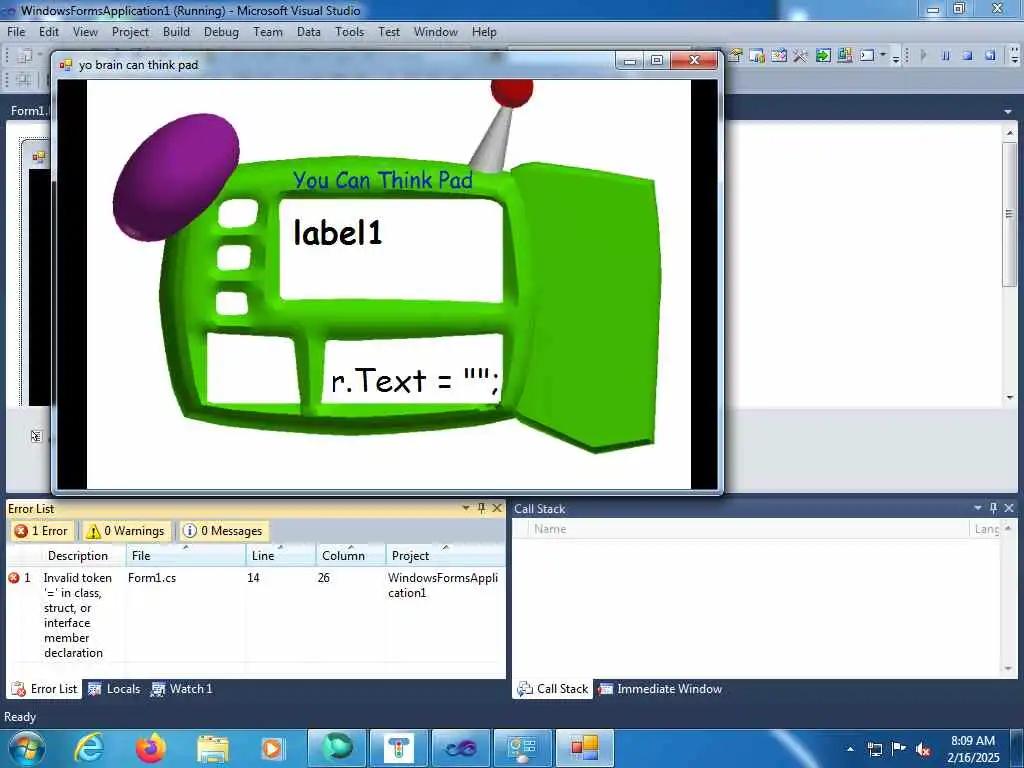Expand the debug toolbar overflow options
This screenshot has height=768, width=1024.
click(1015, 57)
